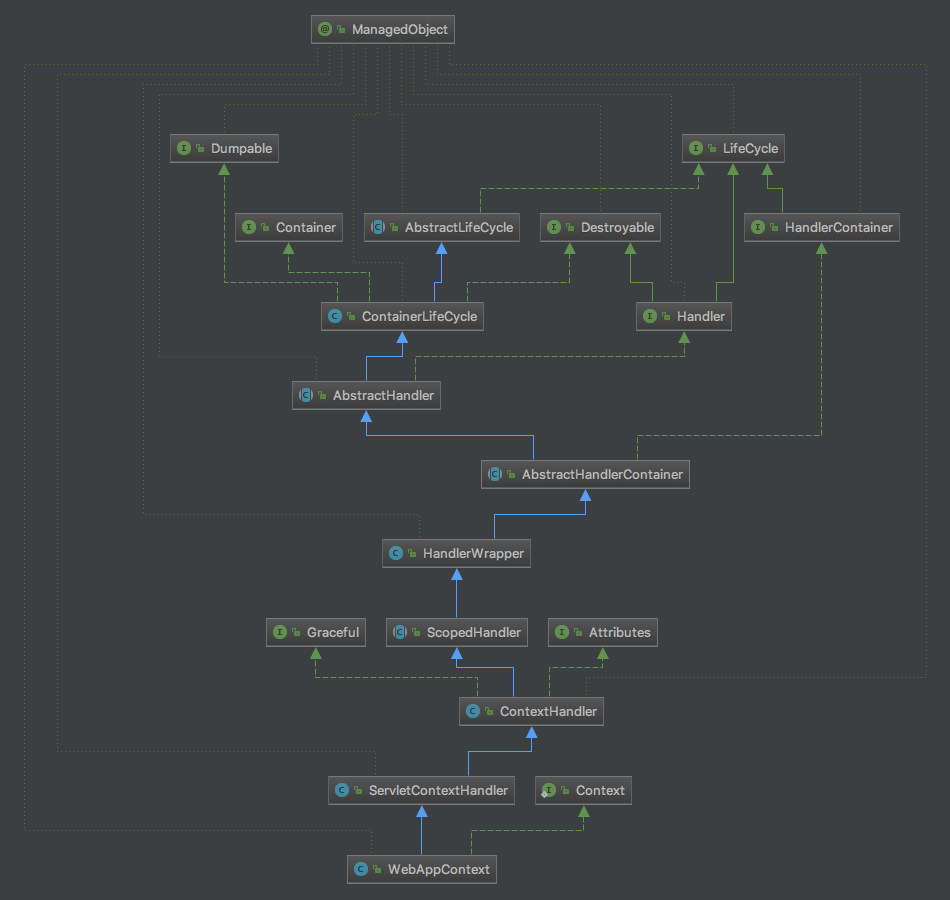950x900 pixels.
Task: Select the AbstractHandler class node
Action: click(367, 395)
